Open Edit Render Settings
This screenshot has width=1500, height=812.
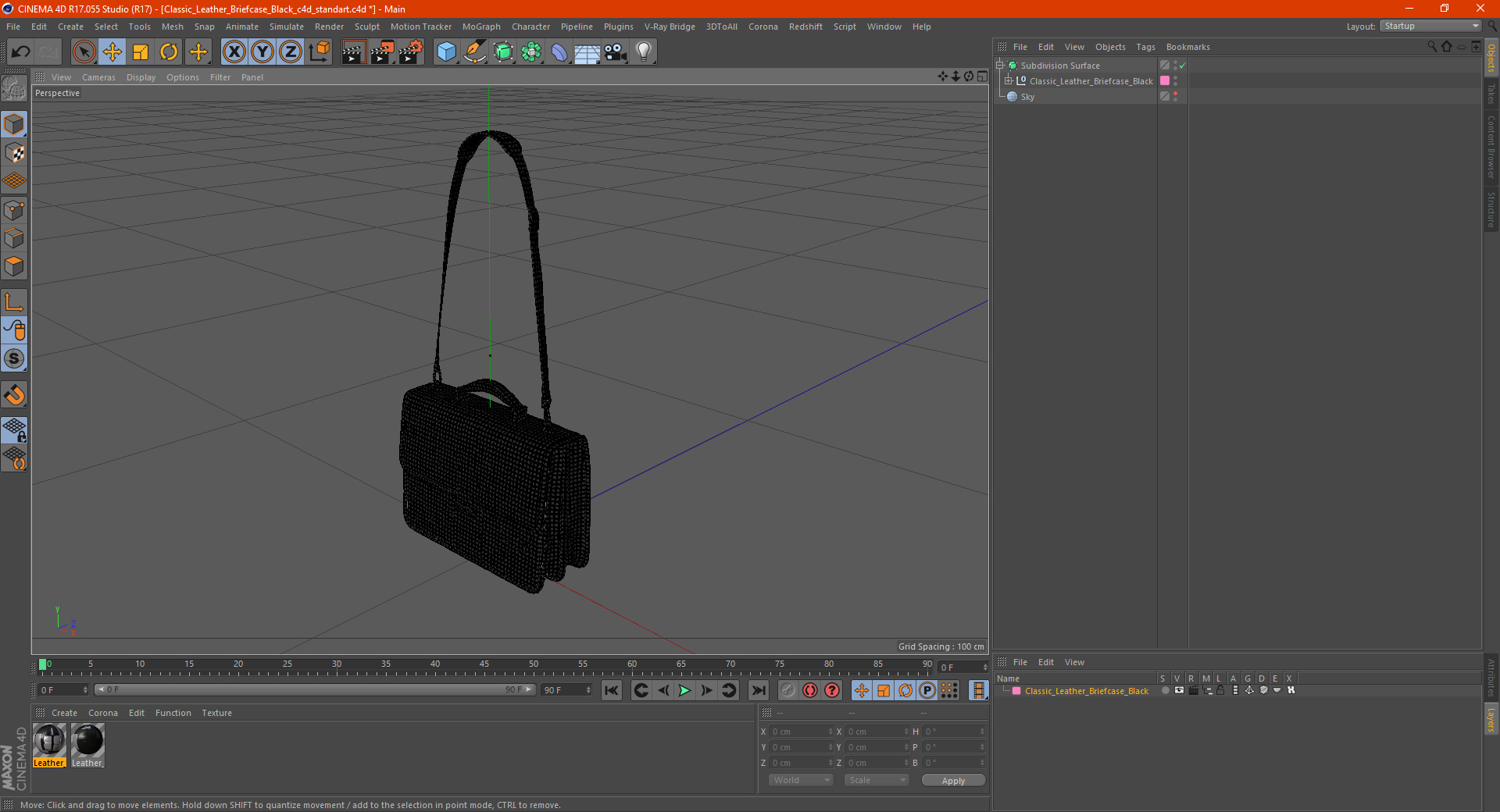[x=411, y=52]
